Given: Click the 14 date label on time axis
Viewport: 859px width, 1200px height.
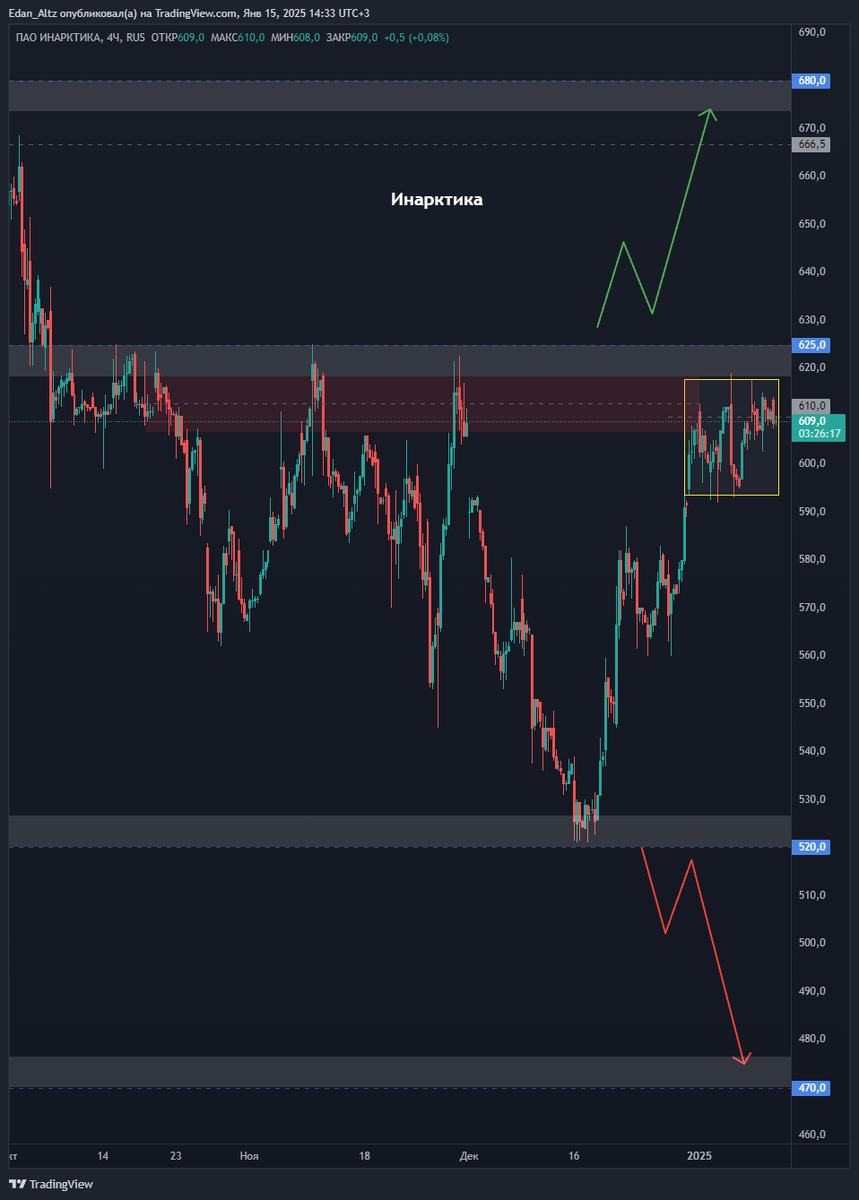Looking at the screenshot, I should (103, 1156).
